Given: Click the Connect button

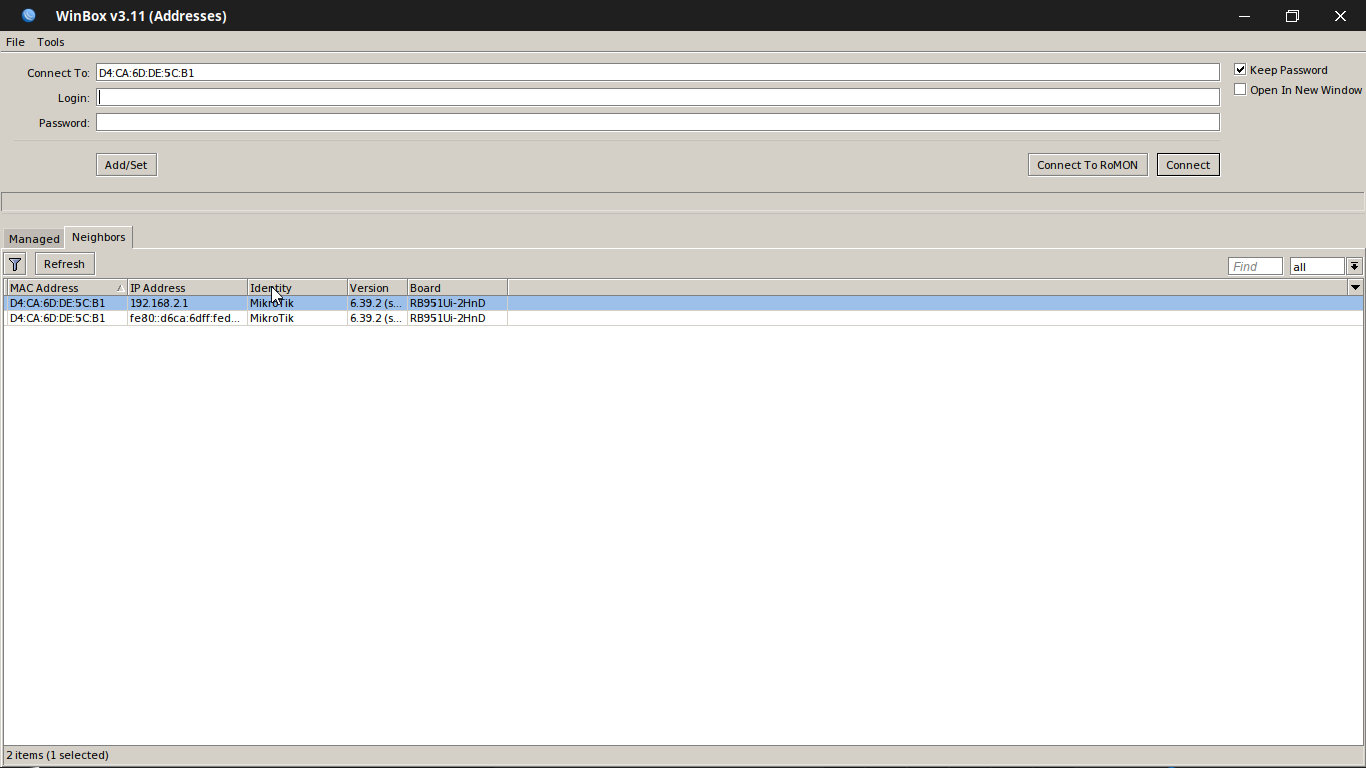Looking at the screenshot, I should pyautogui.click(x=1188, y=165).
